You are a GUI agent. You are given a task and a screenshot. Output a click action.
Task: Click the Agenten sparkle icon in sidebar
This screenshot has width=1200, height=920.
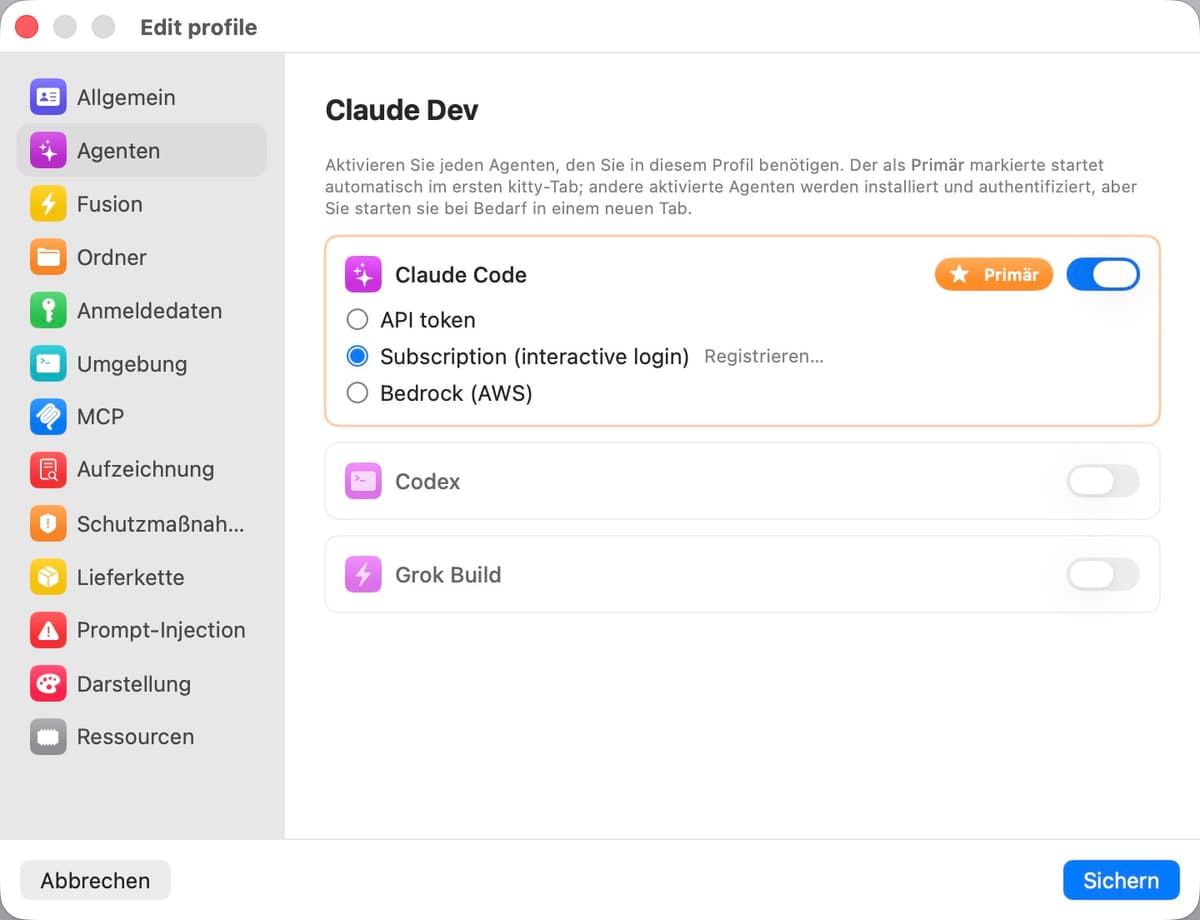[48, 151]
